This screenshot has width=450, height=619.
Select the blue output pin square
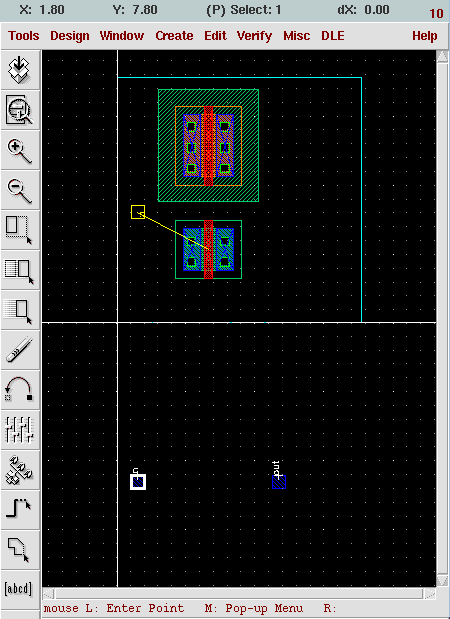[x=279, y=482]
